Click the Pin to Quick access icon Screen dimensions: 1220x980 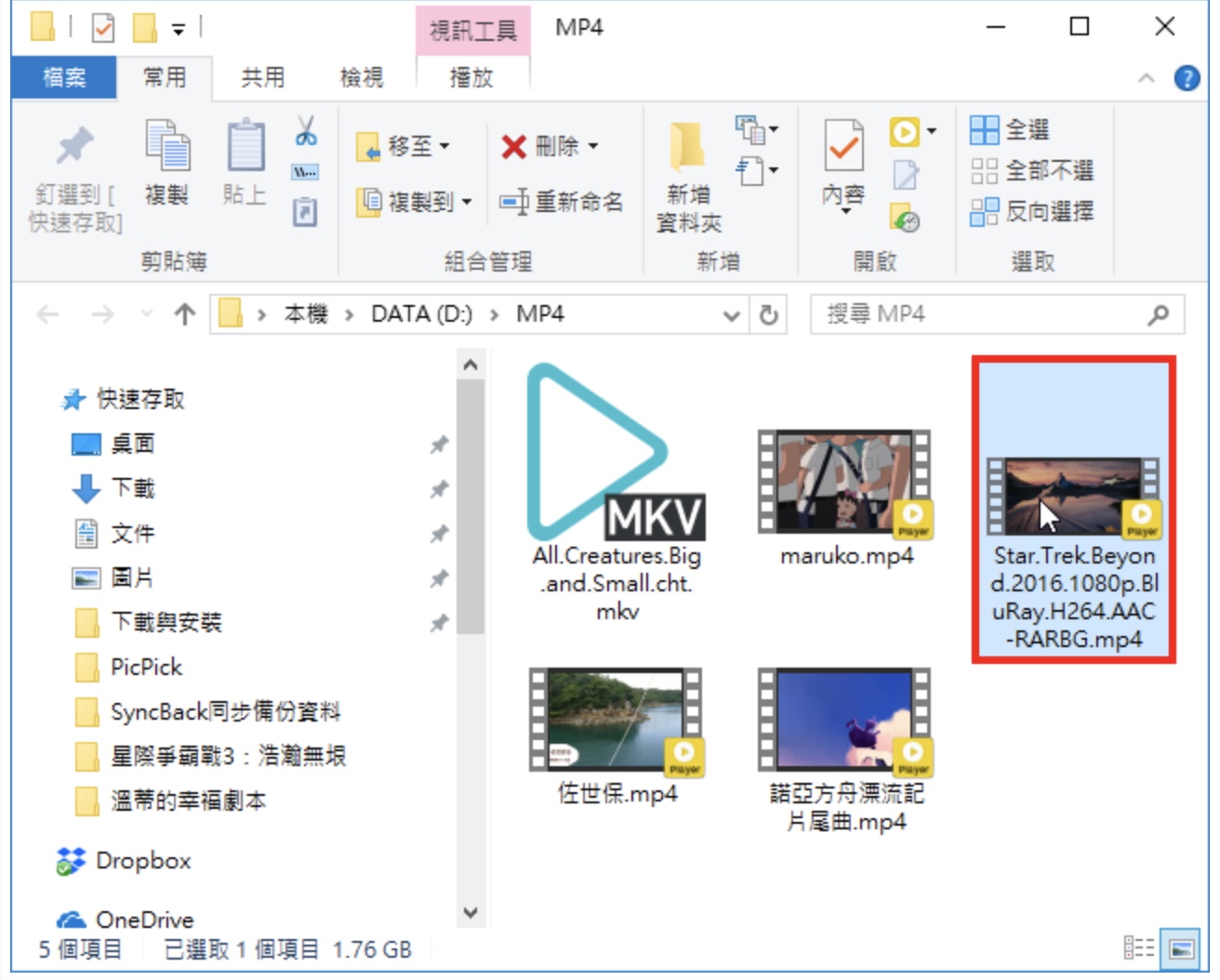[74, 145]
